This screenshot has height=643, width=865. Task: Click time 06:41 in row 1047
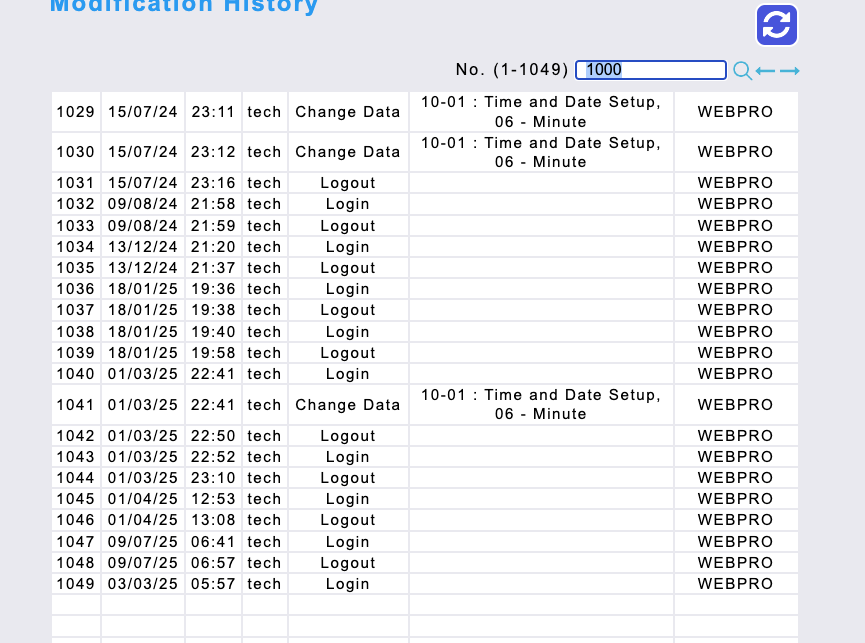click(x=213, y=542)
